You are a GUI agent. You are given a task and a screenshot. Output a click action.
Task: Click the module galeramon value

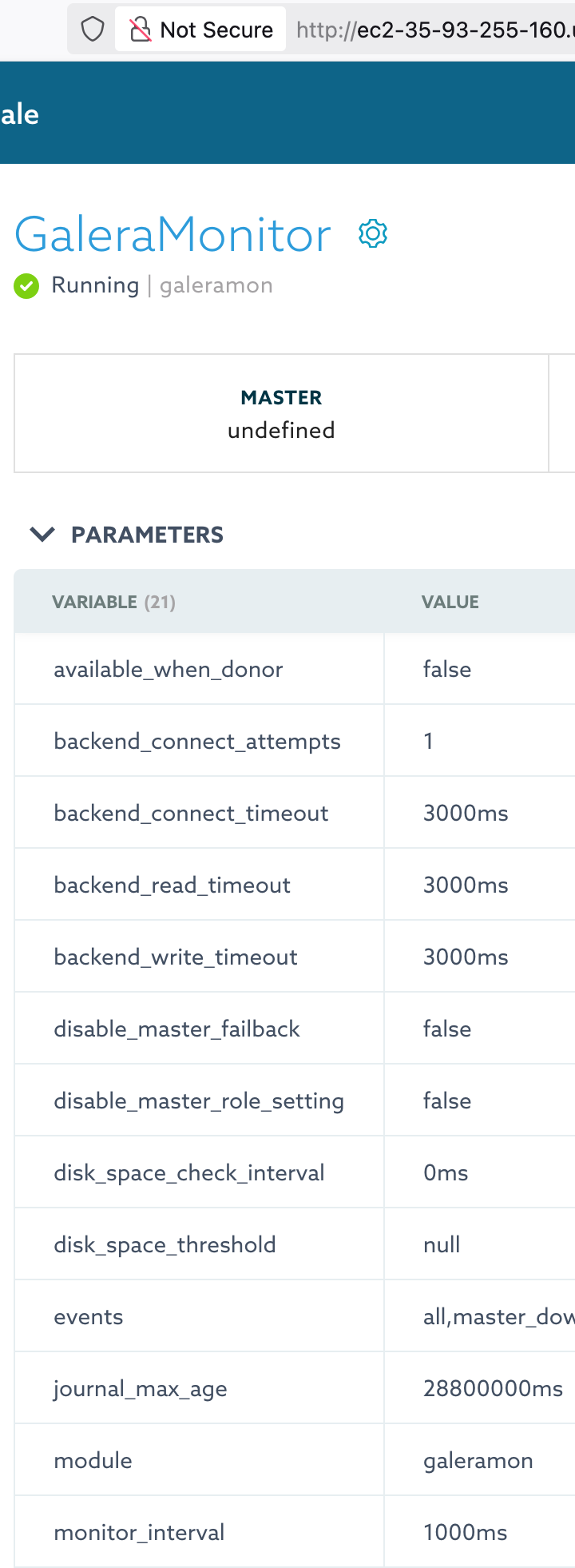(x=478, y=1460)
